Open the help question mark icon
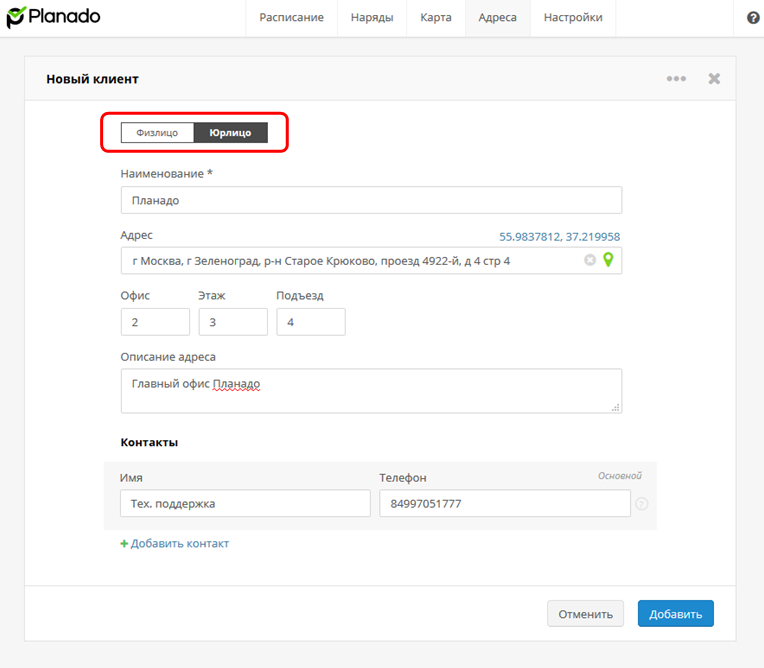The image size is (764, 668). point(753,18)
